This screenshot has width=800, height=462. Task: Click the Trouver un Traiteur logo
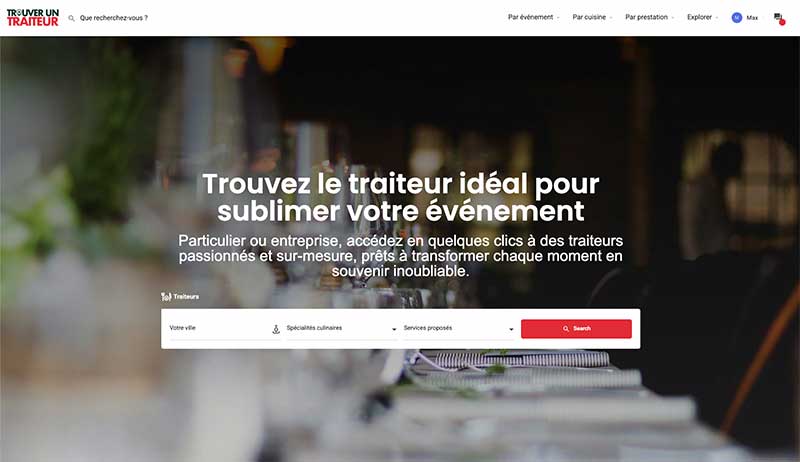[x=33, y=17]
